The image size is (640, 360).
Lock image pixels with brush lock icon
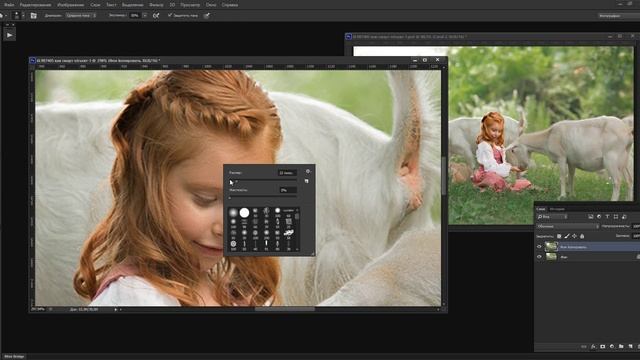click(x=567, y=236)
